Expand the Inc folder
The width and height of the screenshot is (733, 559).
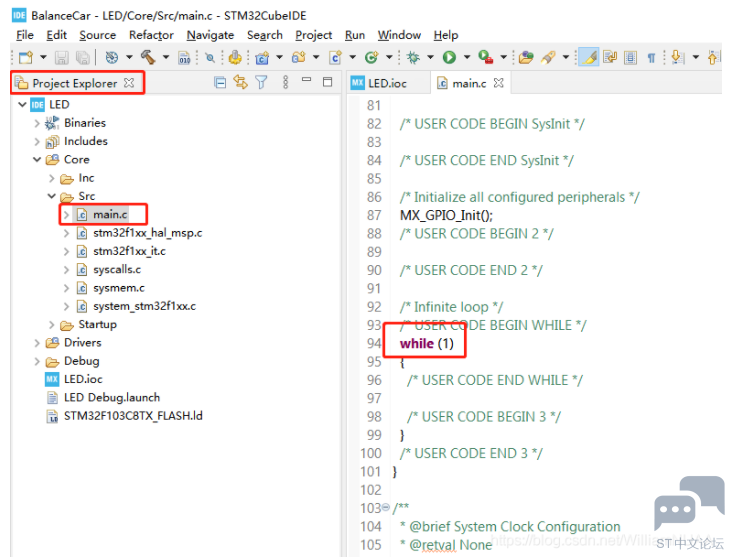51,178
